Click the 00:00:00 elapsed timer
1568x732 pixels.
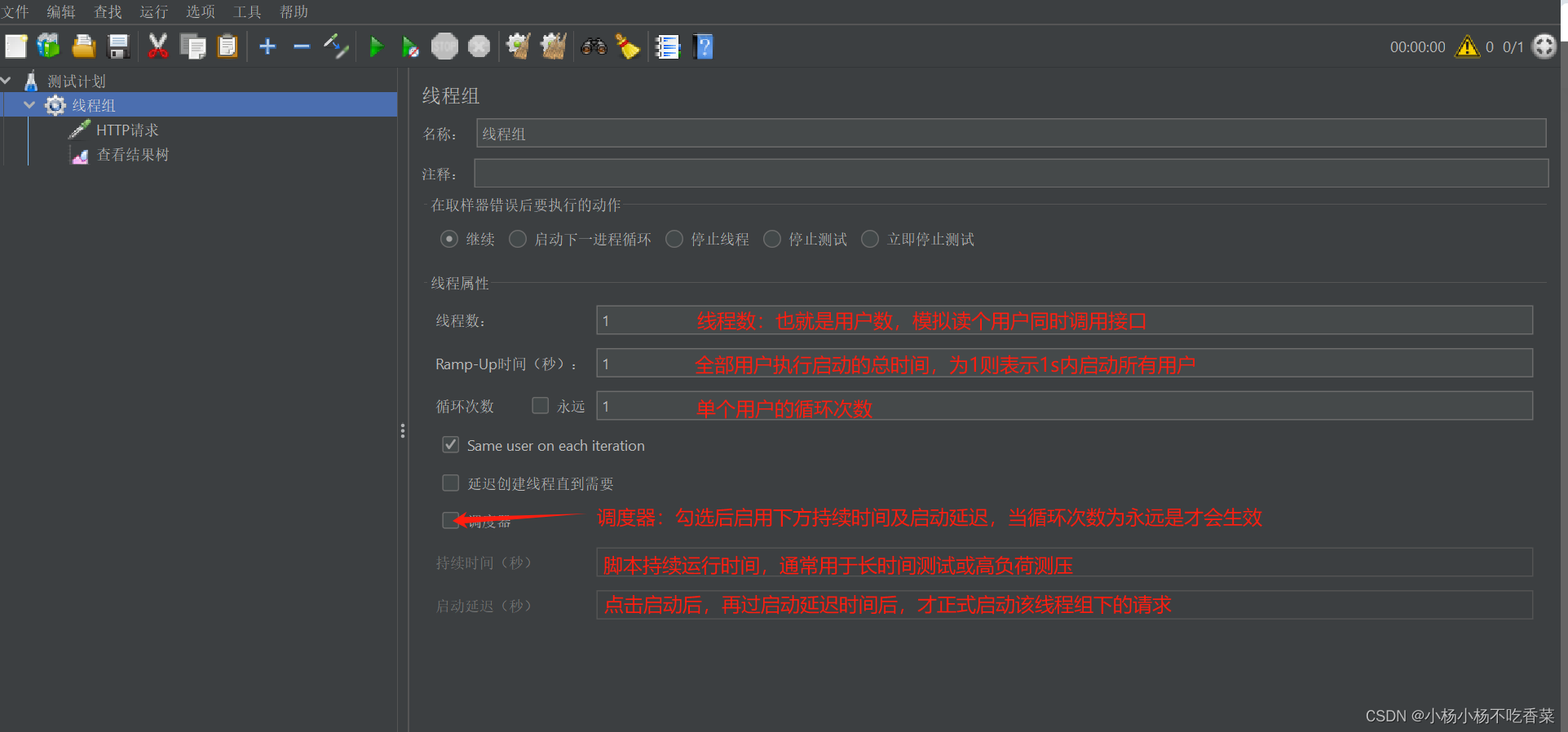coord(1417,47)
